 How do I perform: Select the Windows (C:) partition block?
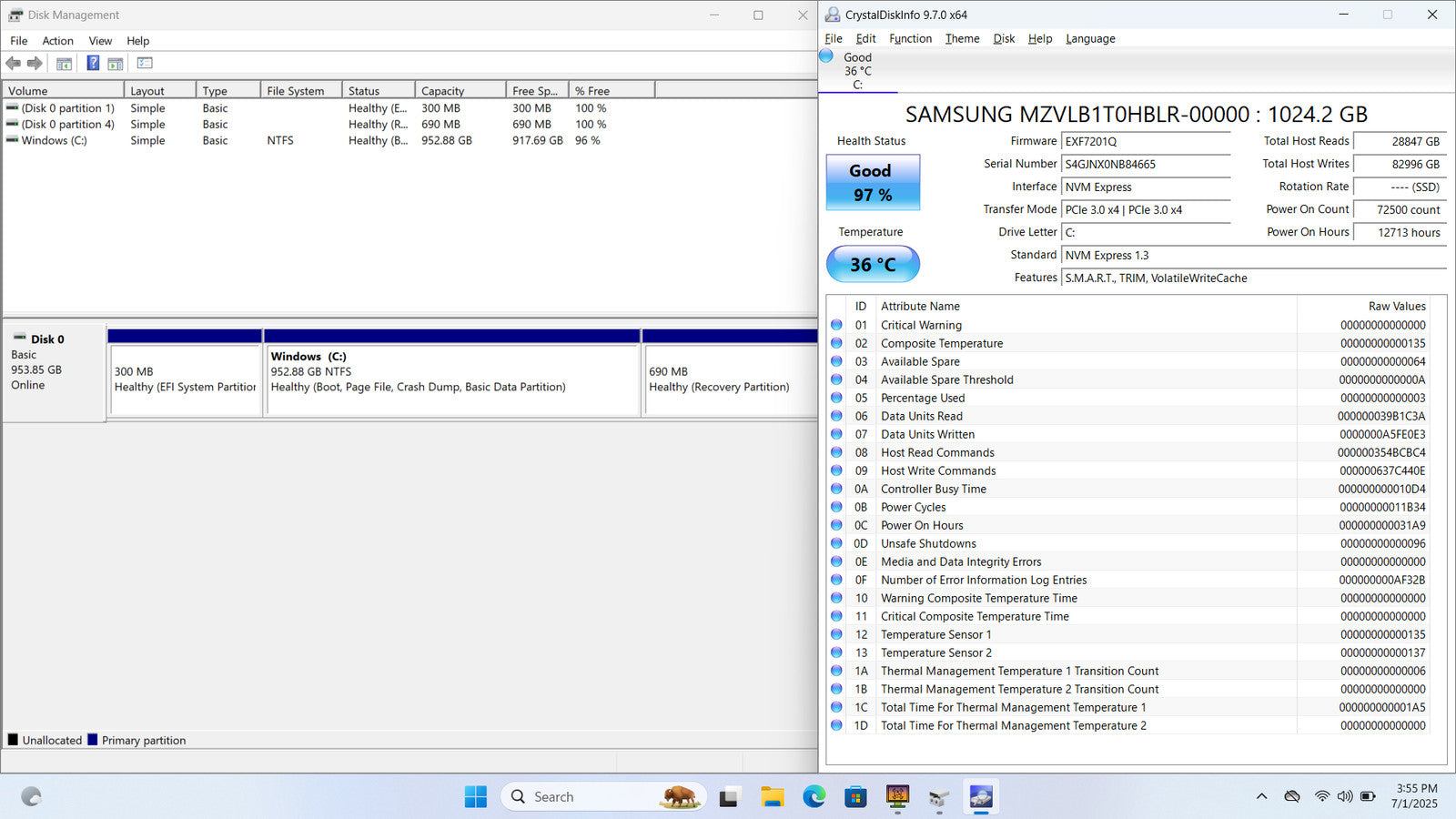(x=451, y=380)
